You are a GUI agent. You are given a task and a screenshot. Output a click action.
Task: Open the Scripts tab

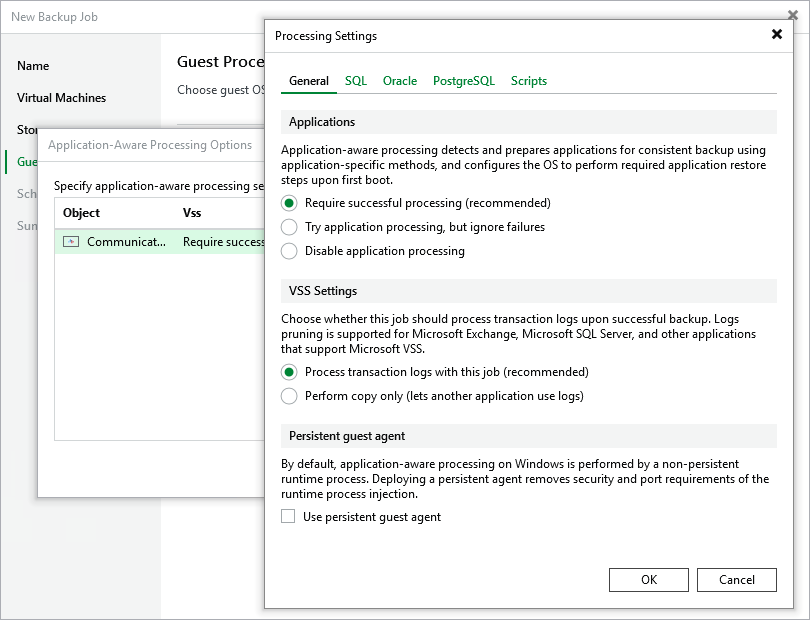pos(528,81)
